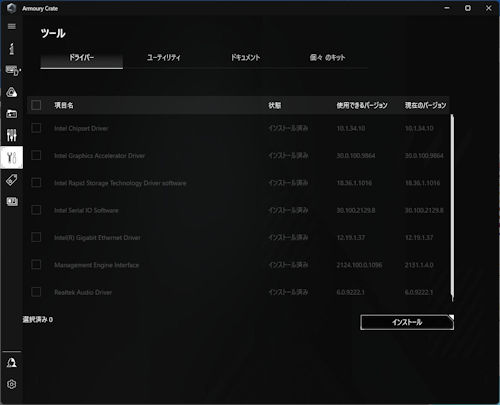500x405 pixels.
Task: Select the Realtek Audio Driver name
Action: coord(83,292)
